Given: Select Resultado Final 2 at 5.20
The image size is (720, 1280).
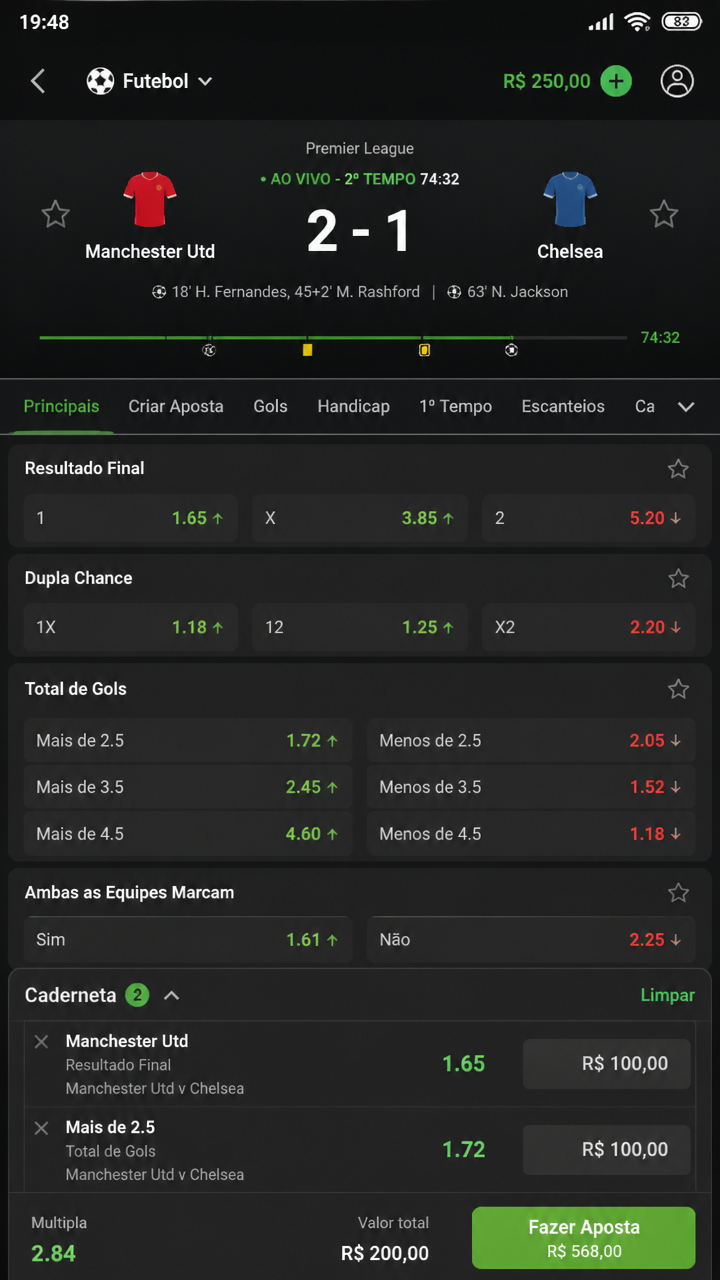Looking at the screenshot, I should [589, 518].
